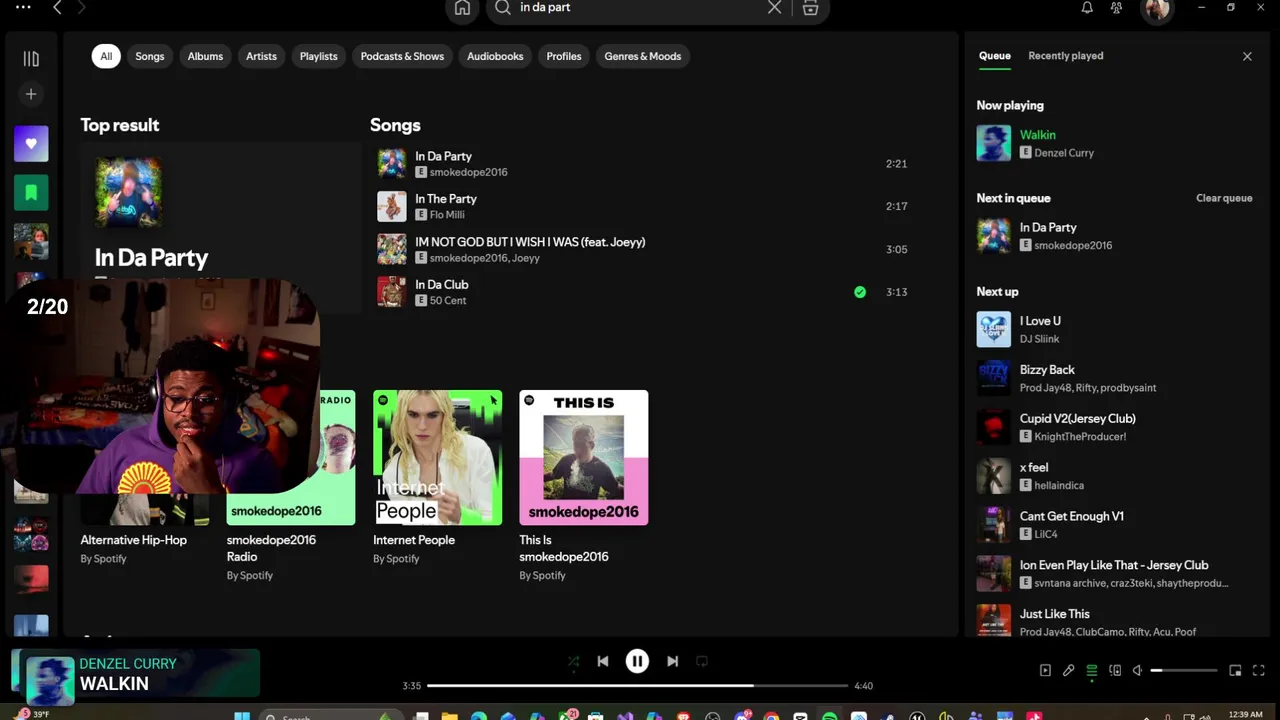Viewport: 1280px width, 720px height.
Task: Open the Home icon next to search
Action: [x=462, y=8]
